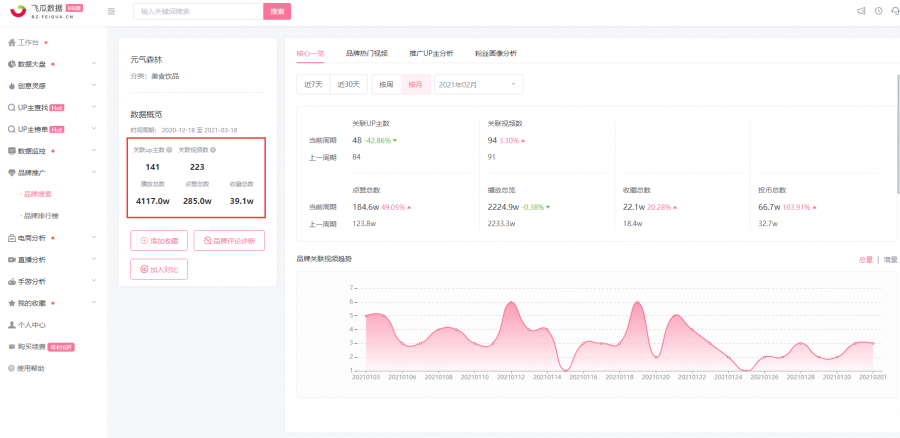Expand the 数据大盘 sidebar menu
Viewport: 900px width, 438px height.
53,64
